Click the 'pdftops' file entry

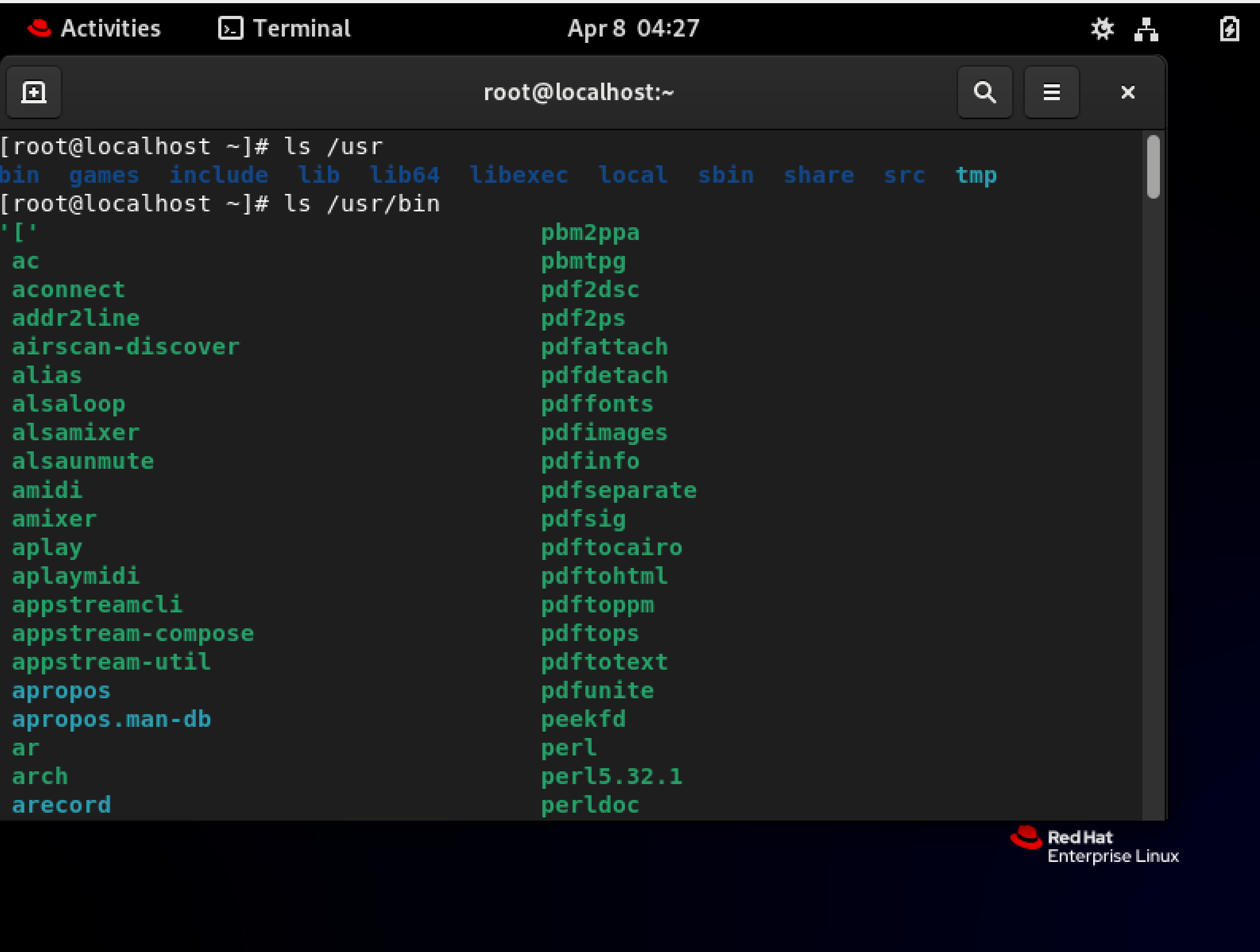click(x=591, y=634)
